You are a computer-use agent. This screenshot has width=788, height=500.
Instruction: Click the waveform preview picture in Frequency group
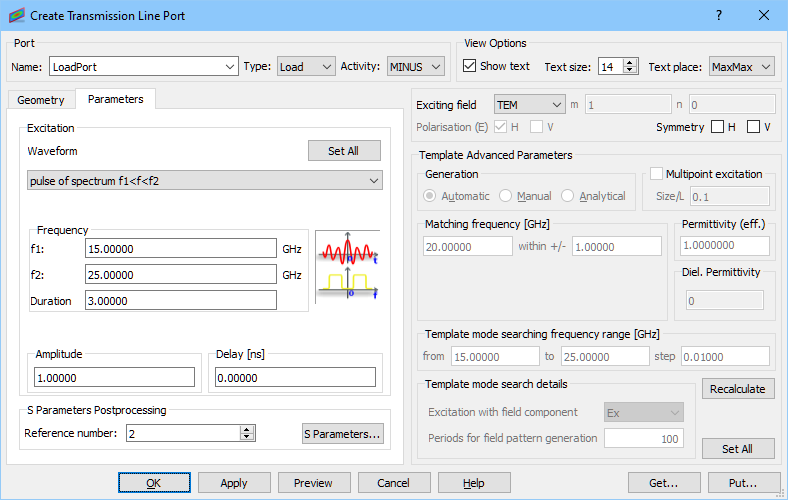(347, 266)
